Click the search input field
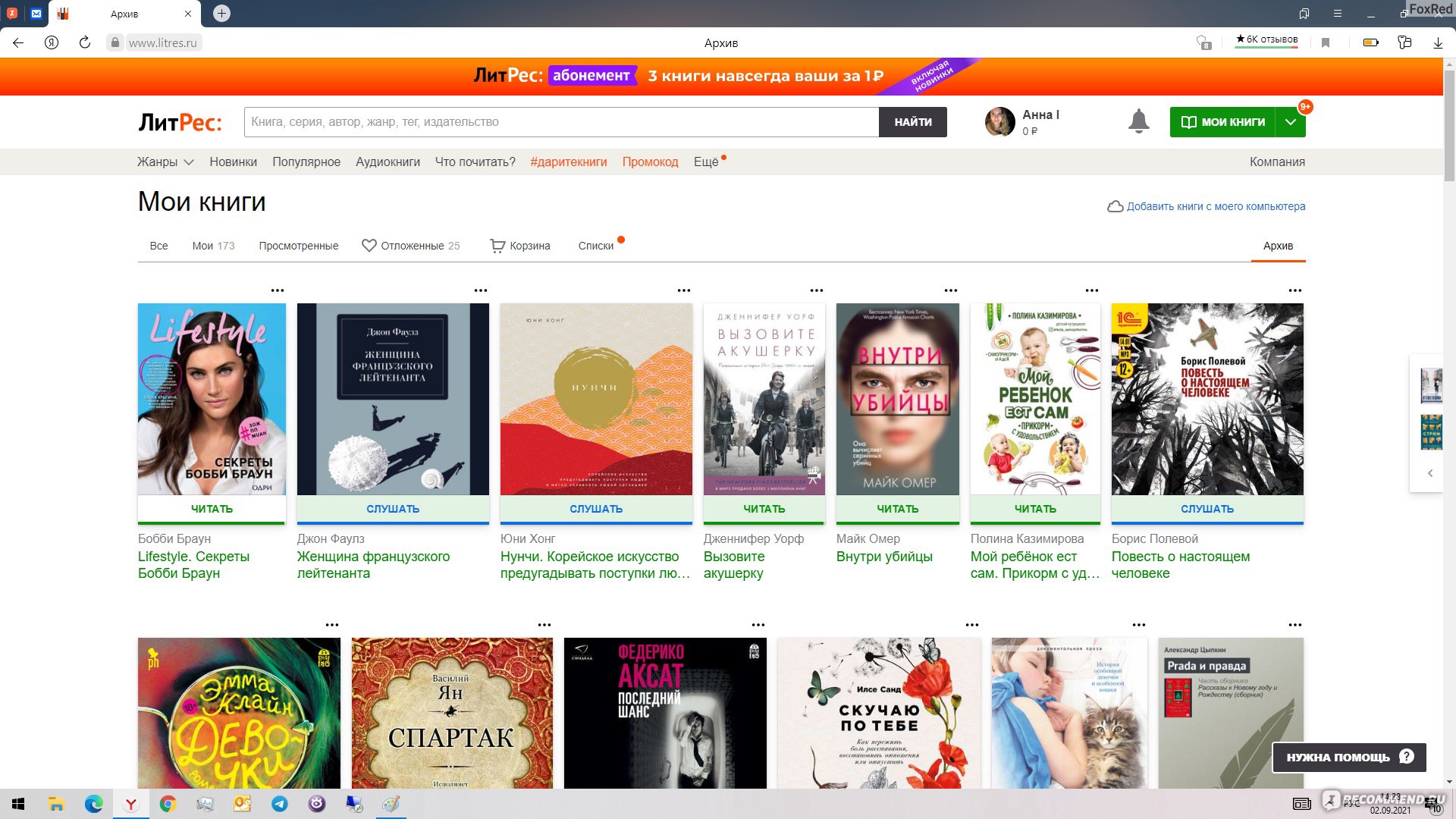Viewport: 1456px width, 819px height. tap(561, 122)
